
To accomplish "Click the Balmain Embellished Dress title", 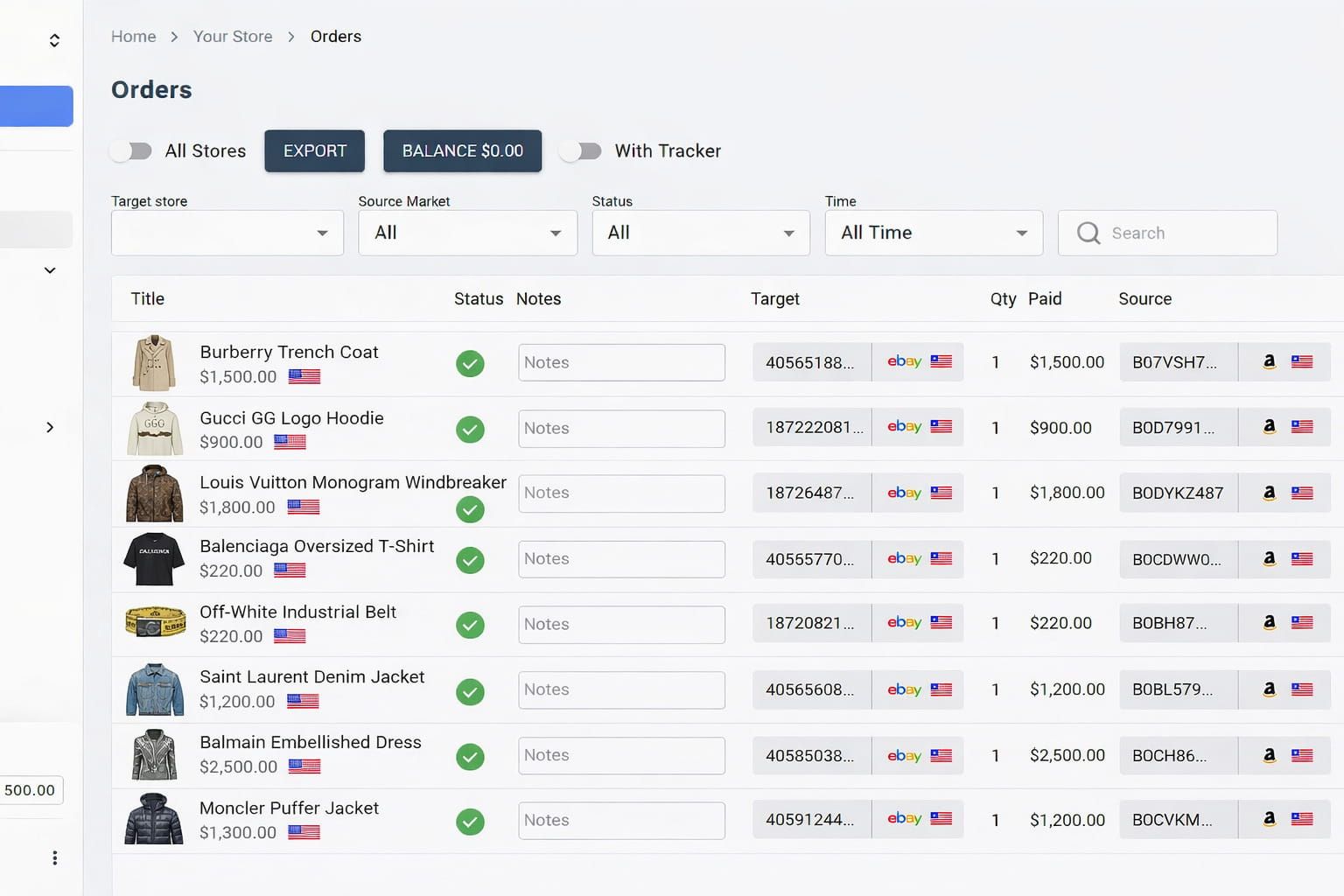I will pyautogui.click(x=311, y=742).
